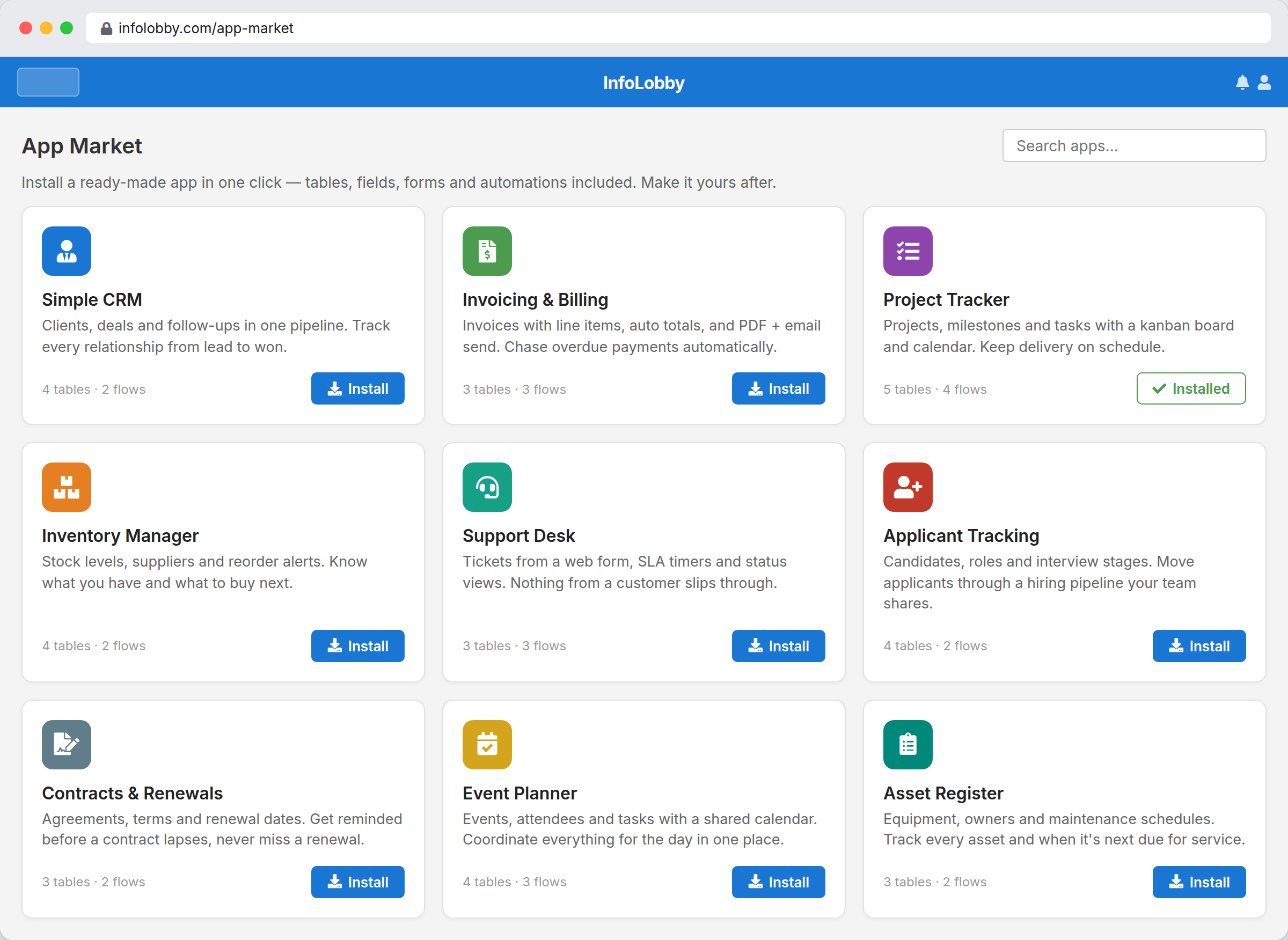1288x940 pixels.
Task: Click the Support Desk headset icon
Action: pyautogui.click(x=487, y=487)
